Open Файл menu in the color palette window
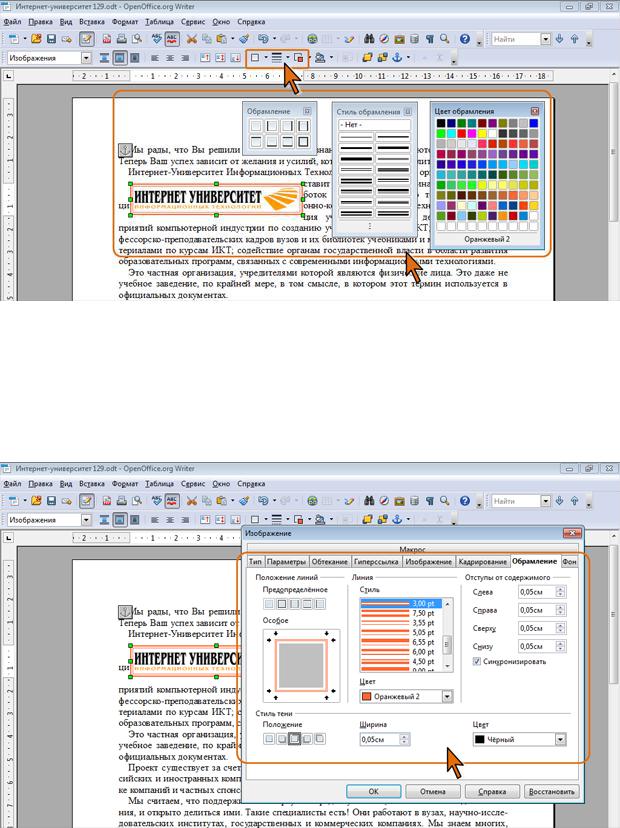Viewport: 620px width, 828px height. click(12, 22)
